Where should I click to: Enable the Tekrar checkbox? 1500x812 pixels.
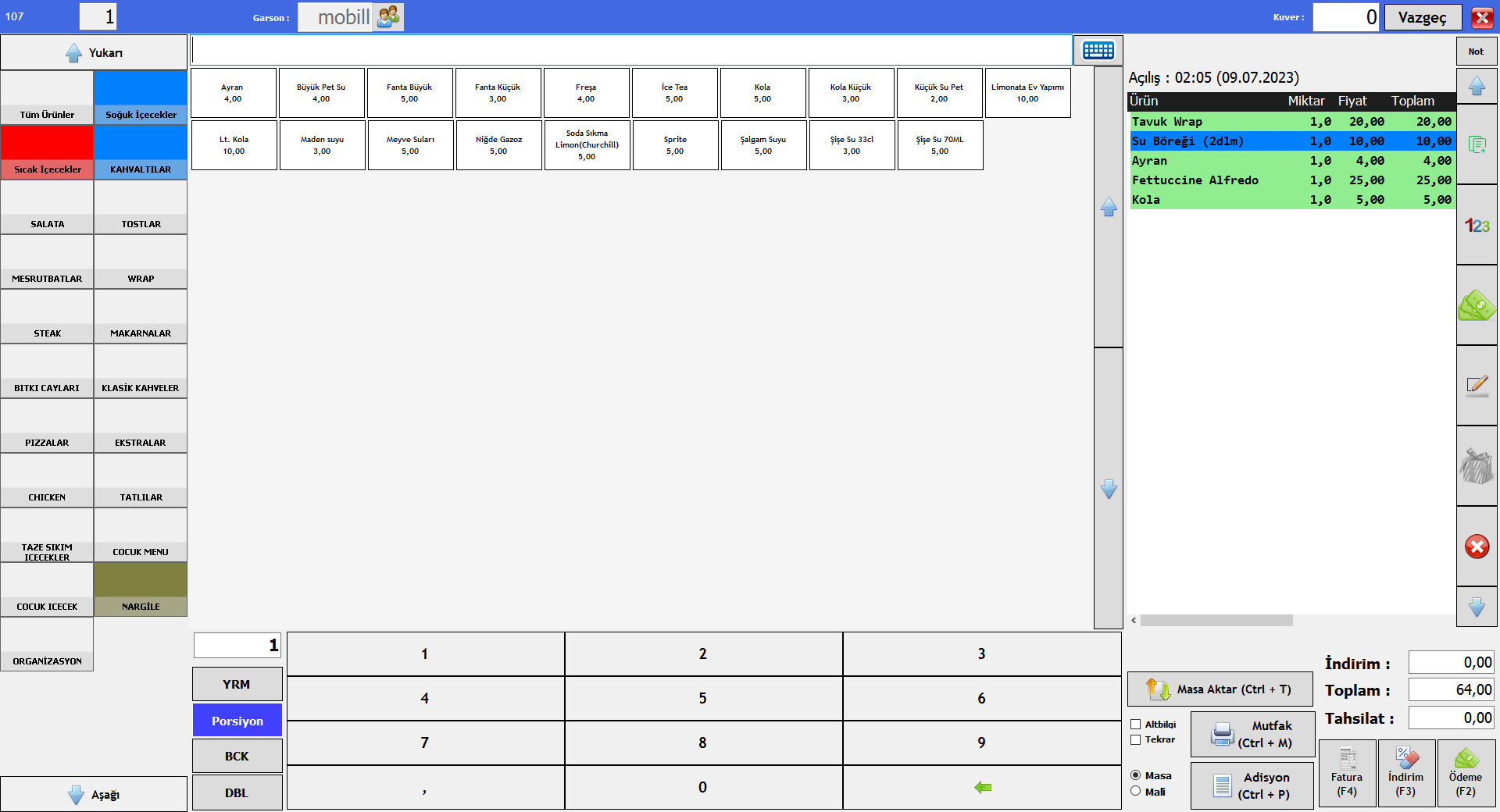coord(1136,739)
